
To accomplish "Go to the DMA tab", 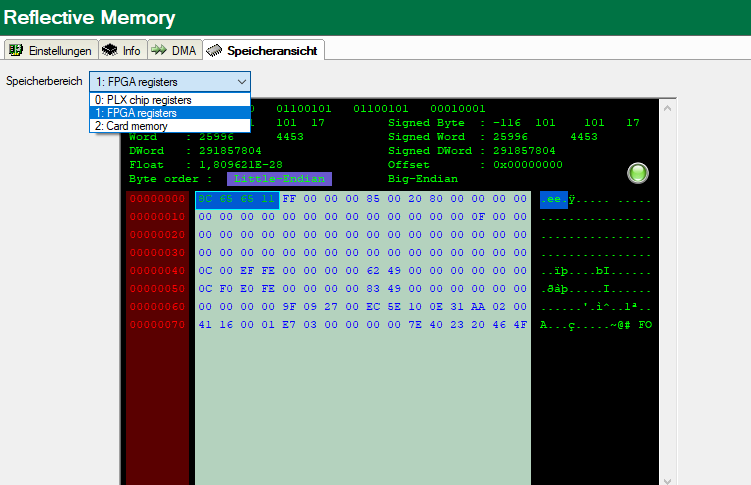I will click(x=175, y=50).
